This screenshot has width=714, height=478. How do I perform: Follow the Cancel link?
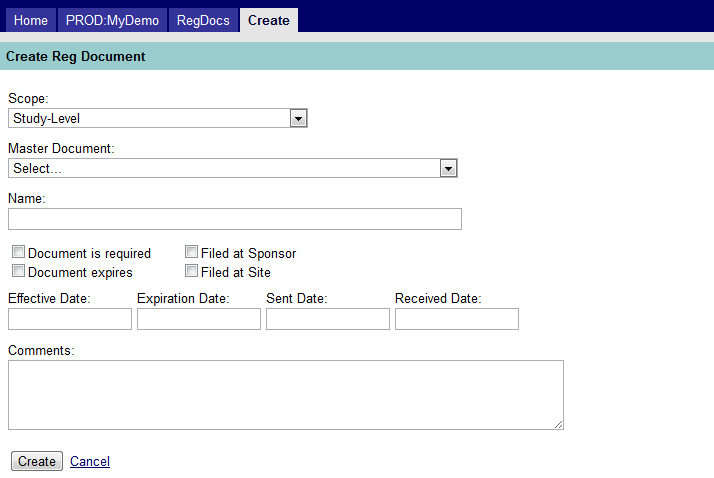click(x=90, y=461)
